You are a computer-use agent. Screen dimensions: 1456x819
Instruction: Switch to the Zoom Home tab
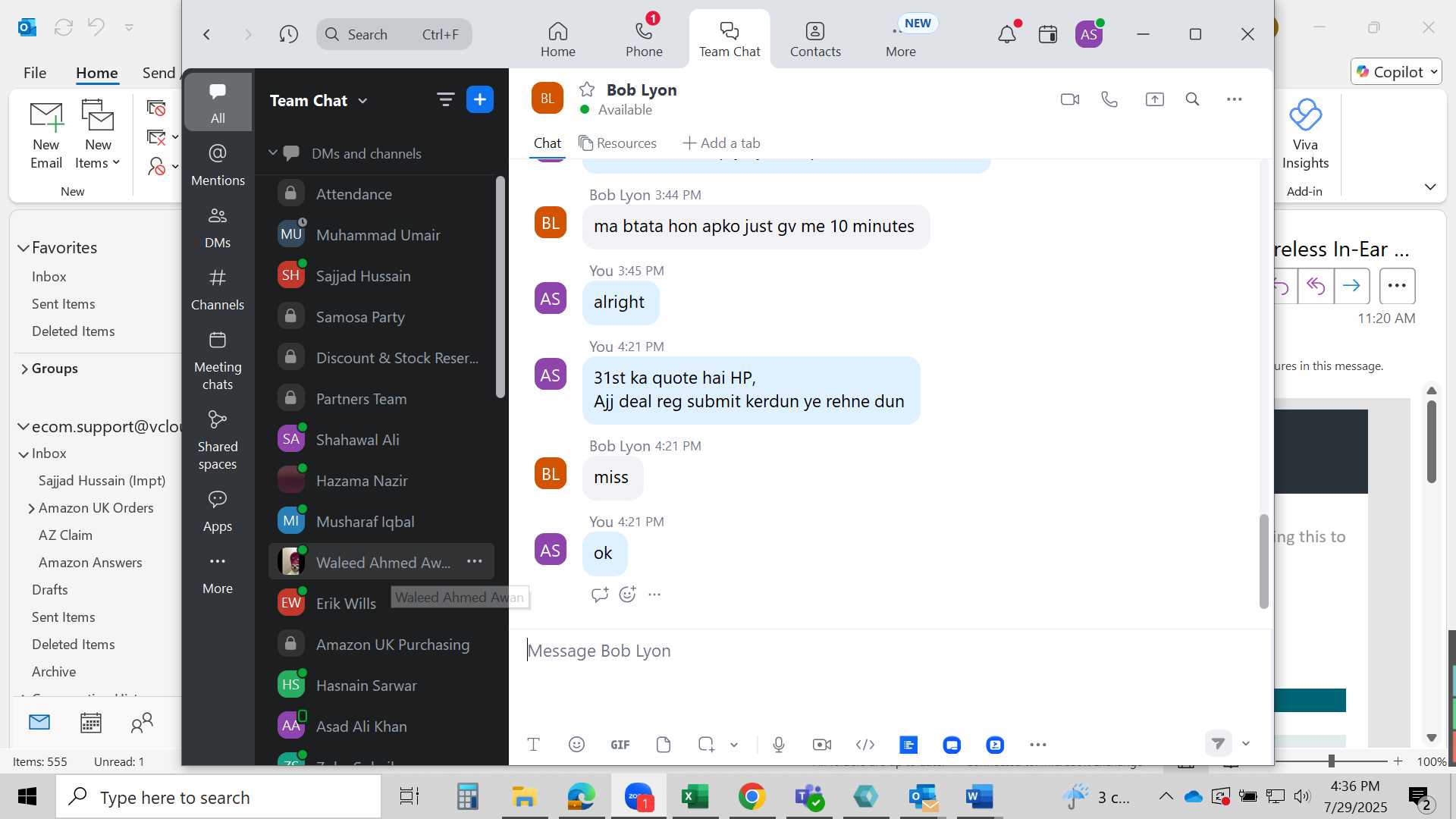(x=558, y=39)
